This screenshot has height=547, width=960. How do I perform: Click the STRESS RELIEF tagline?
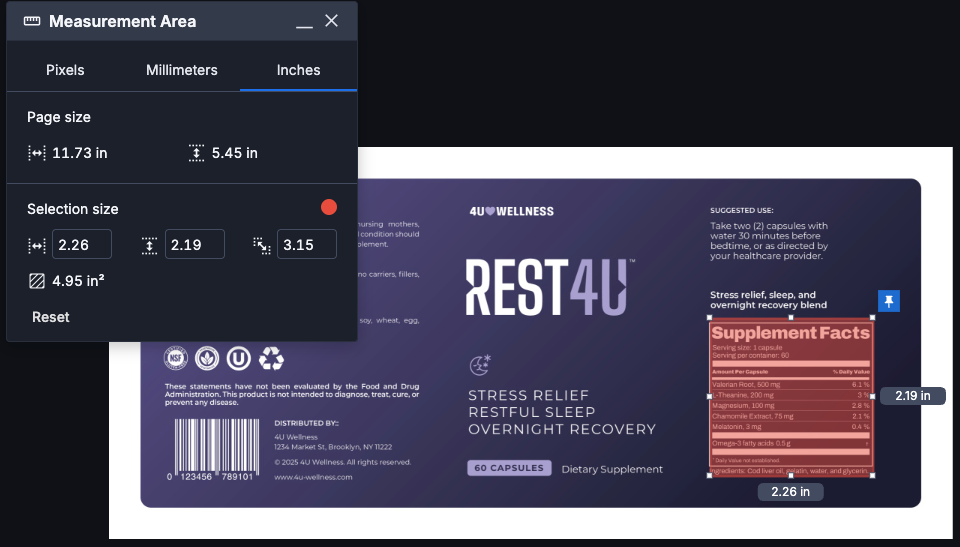[x=528, y=395]
